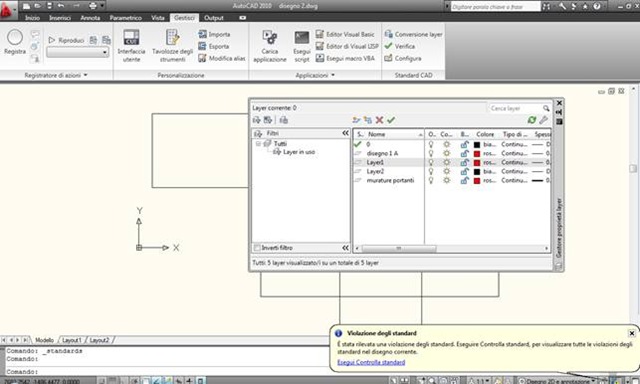
Task: Toggle lightbulb for Layer1
Action: click(431, 162)
